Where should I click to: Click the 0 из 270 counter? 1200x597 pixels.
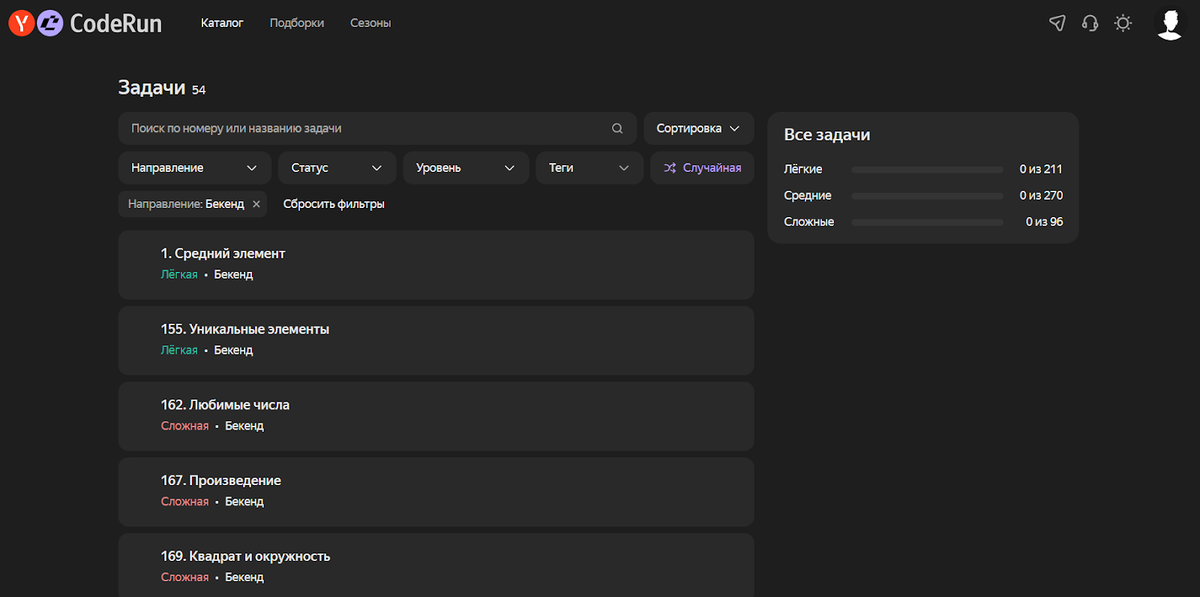(1041, 196)
